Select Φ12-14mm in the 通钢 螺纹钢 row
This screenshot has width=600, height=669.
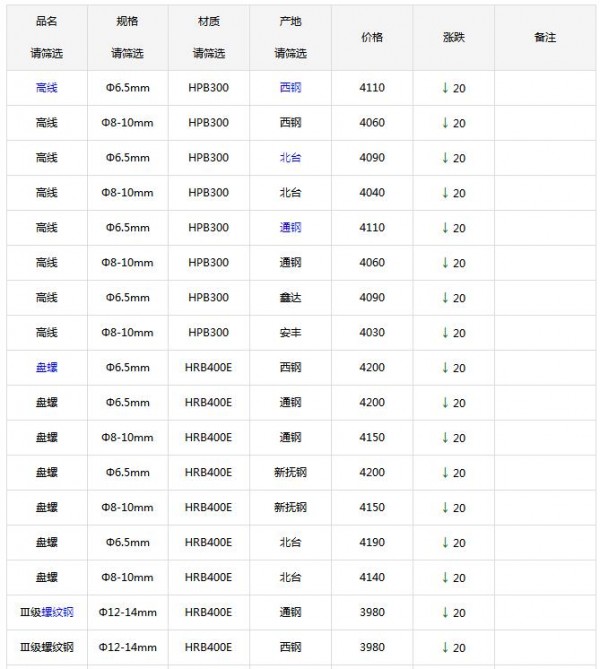click(128, 613)
